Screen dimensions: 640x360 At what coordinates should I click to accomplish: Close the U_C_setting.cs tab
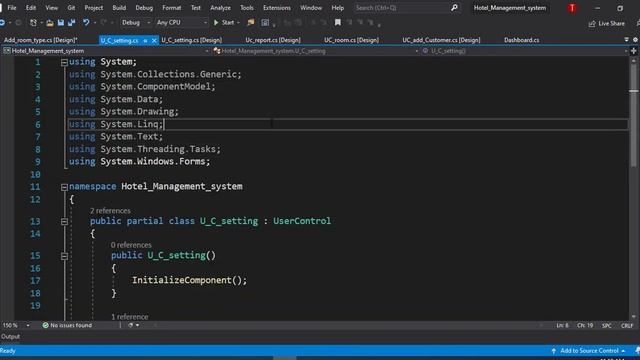pyautogui.click(x=154, y=40)
